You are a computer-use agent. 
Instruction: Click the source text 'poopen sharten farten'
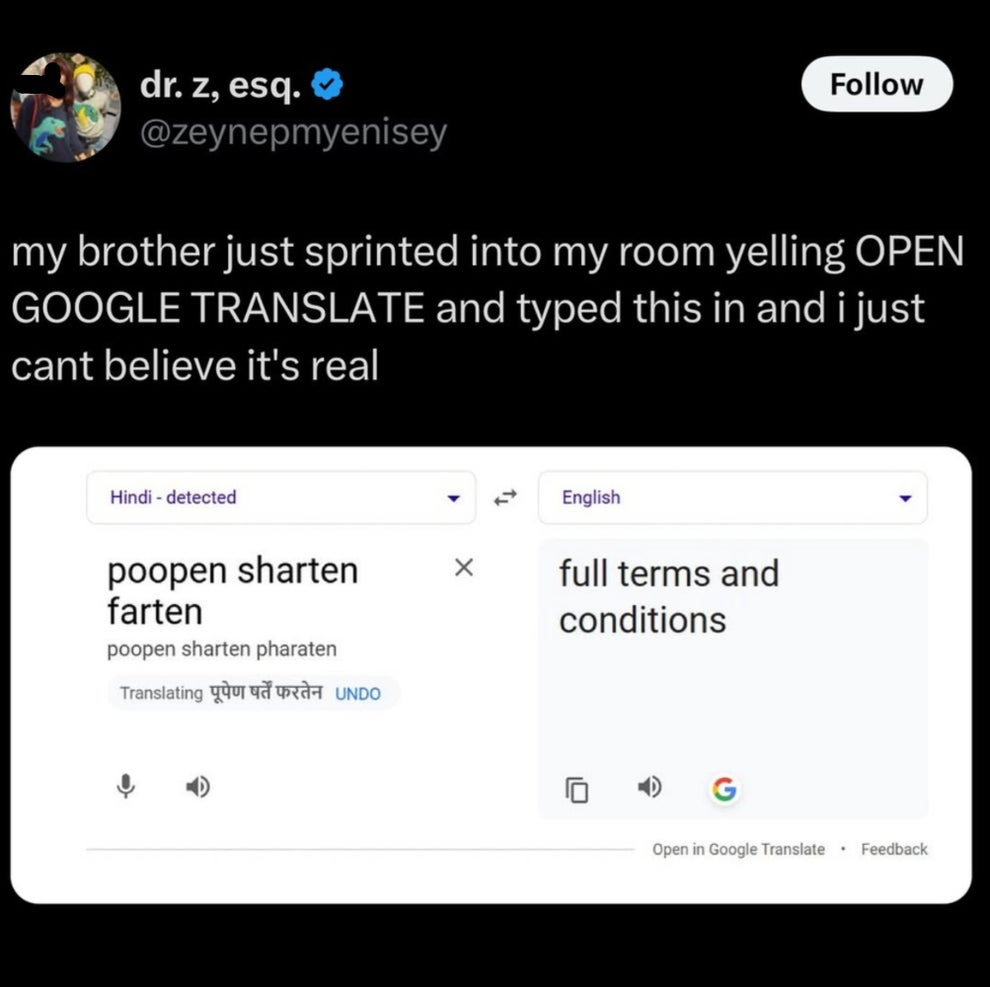point(232,590)
